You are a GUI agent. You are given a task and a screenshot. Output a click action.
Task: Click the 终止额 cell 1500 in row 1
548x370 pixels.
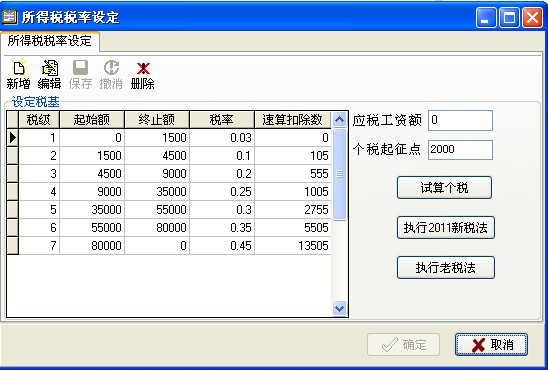(157, 138)
